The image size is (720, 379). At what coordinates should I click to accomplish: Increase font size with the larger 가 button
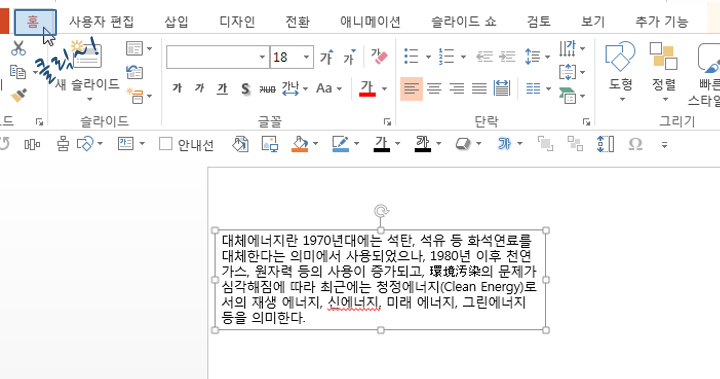(x=326, y=57)
